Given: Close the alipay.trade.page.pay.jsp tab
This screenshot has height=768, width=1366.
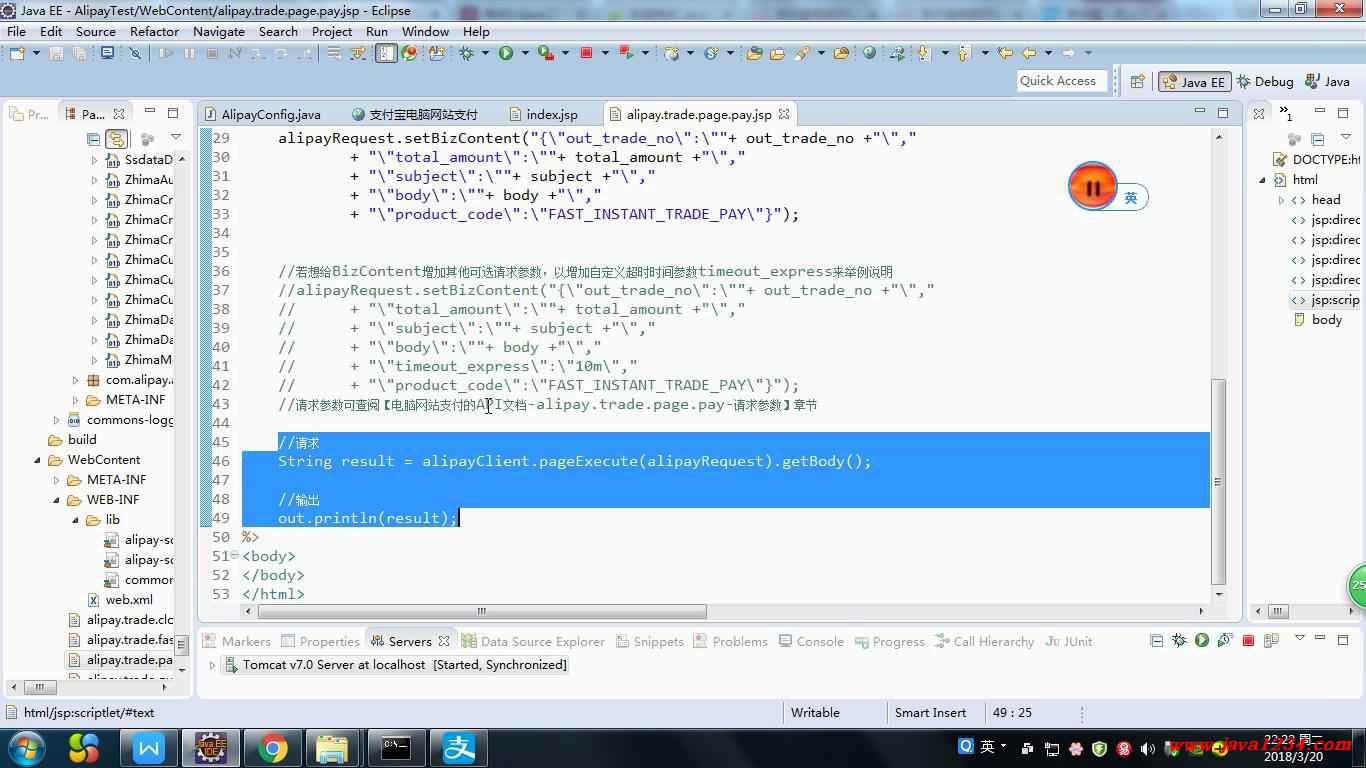Looking at the screenshot, I should click(784, 114).
